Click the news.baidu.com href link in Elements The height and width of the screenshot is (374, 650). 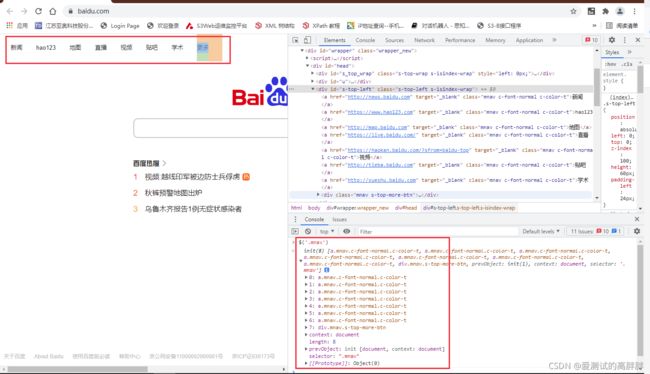coord(379,97)
